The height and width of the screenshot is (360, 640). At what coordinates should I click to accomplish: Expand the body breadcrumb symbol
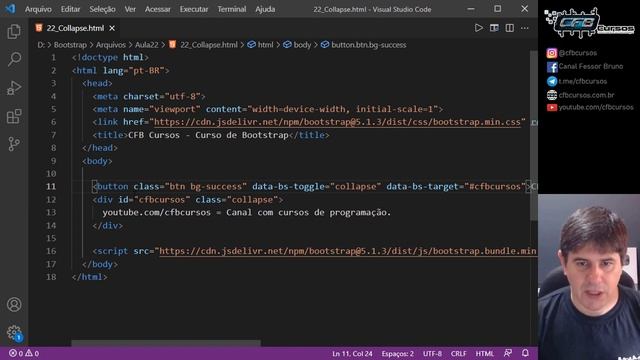pos(302,45)
